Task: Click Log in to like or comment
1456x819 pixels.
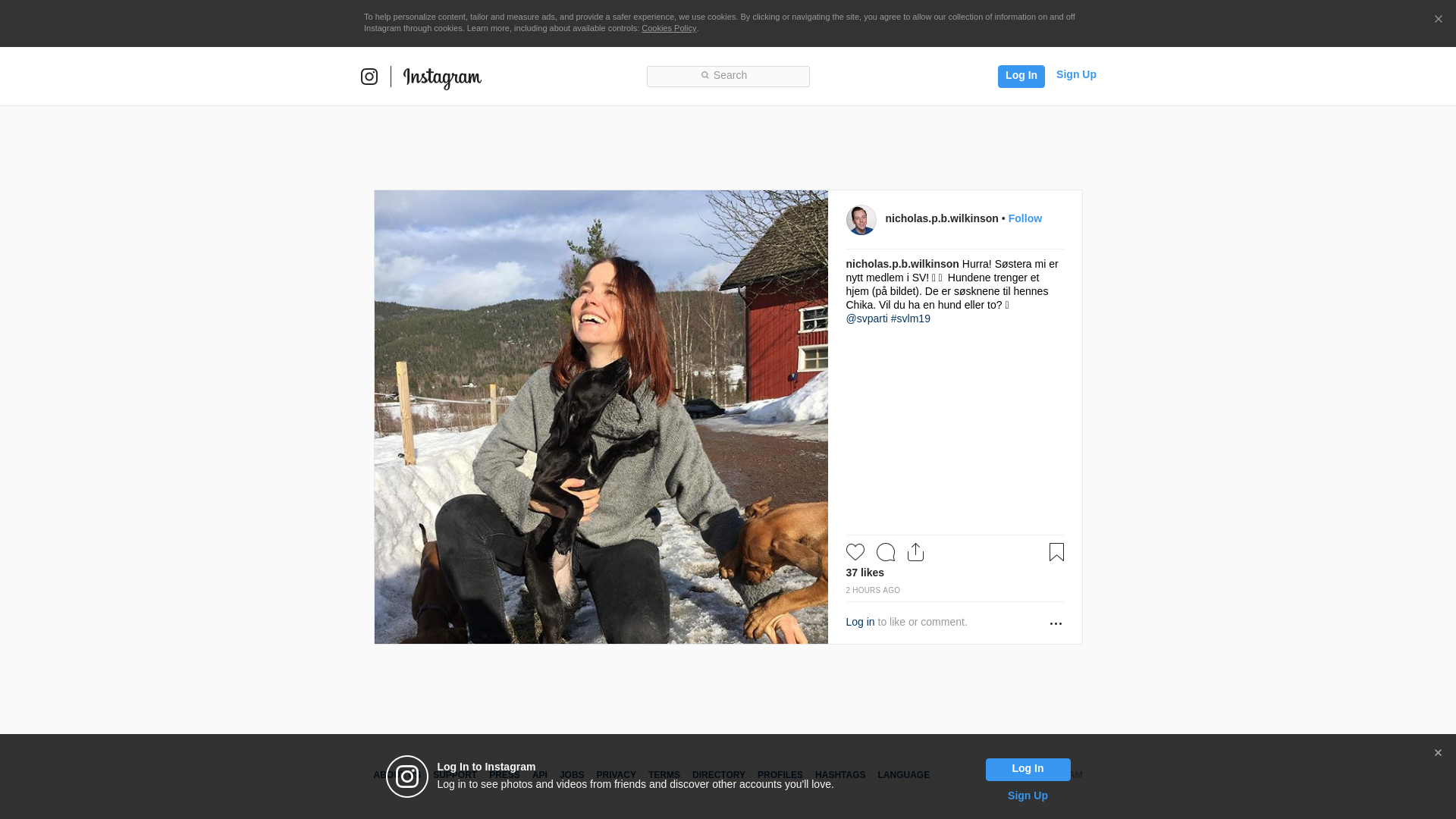Action: point(860,622)
